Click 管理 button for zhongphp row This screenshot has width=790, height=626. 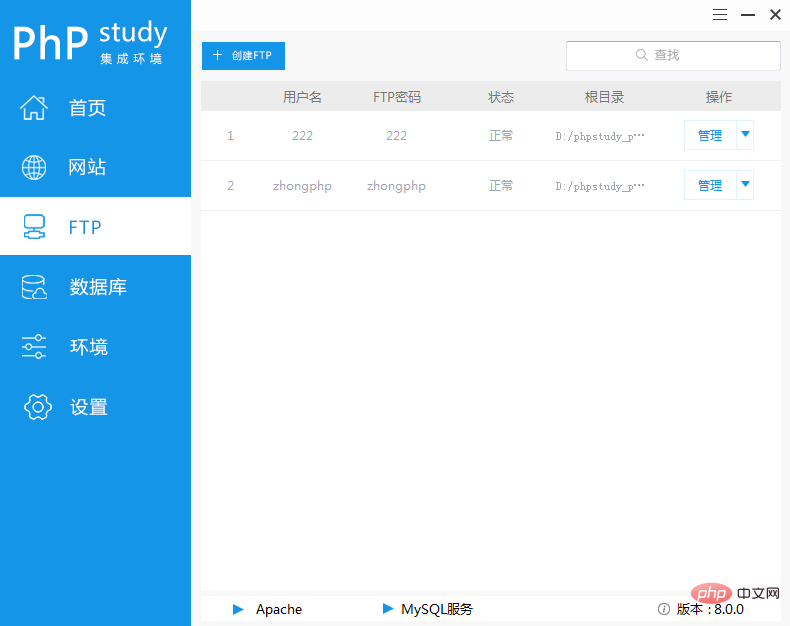click(x=710, y=185)
